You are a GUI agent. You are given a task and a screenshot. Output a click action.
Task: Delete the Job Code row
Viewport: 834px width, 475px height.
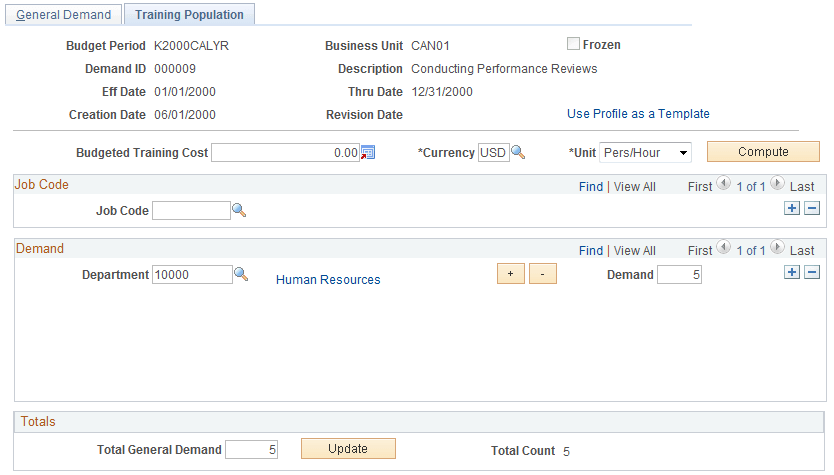coord(812,208)
